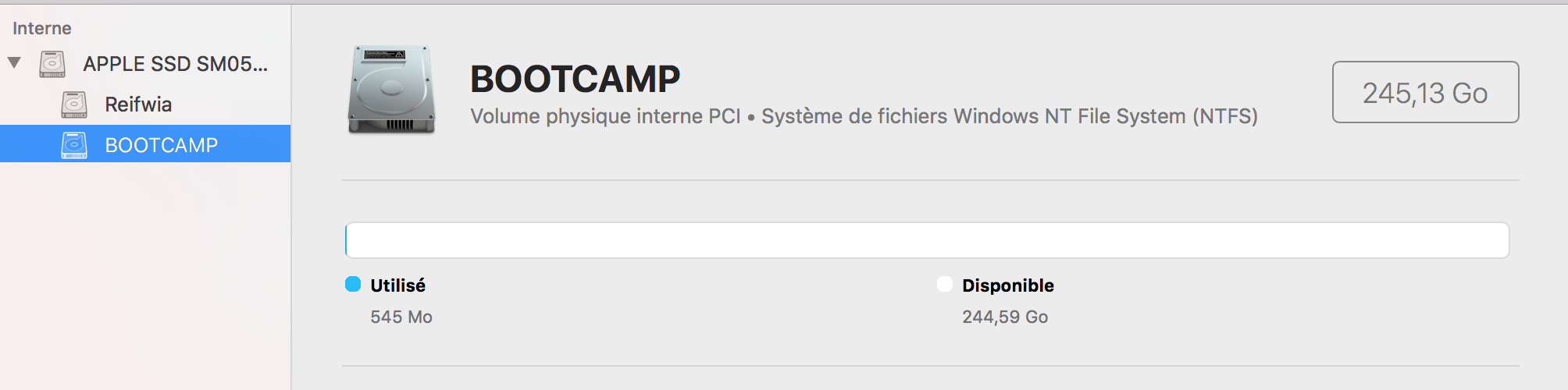This screenshot has height=390, width=1568.
Task: Click the empty sidebar area below BOOTCAMP
Action: point(145,273)
